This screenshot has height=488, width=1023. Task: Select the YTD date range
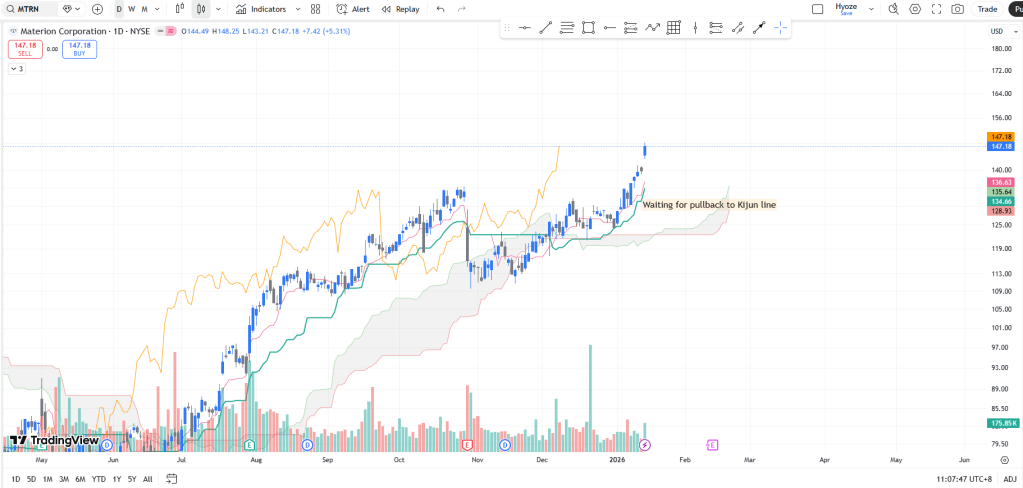99,479
